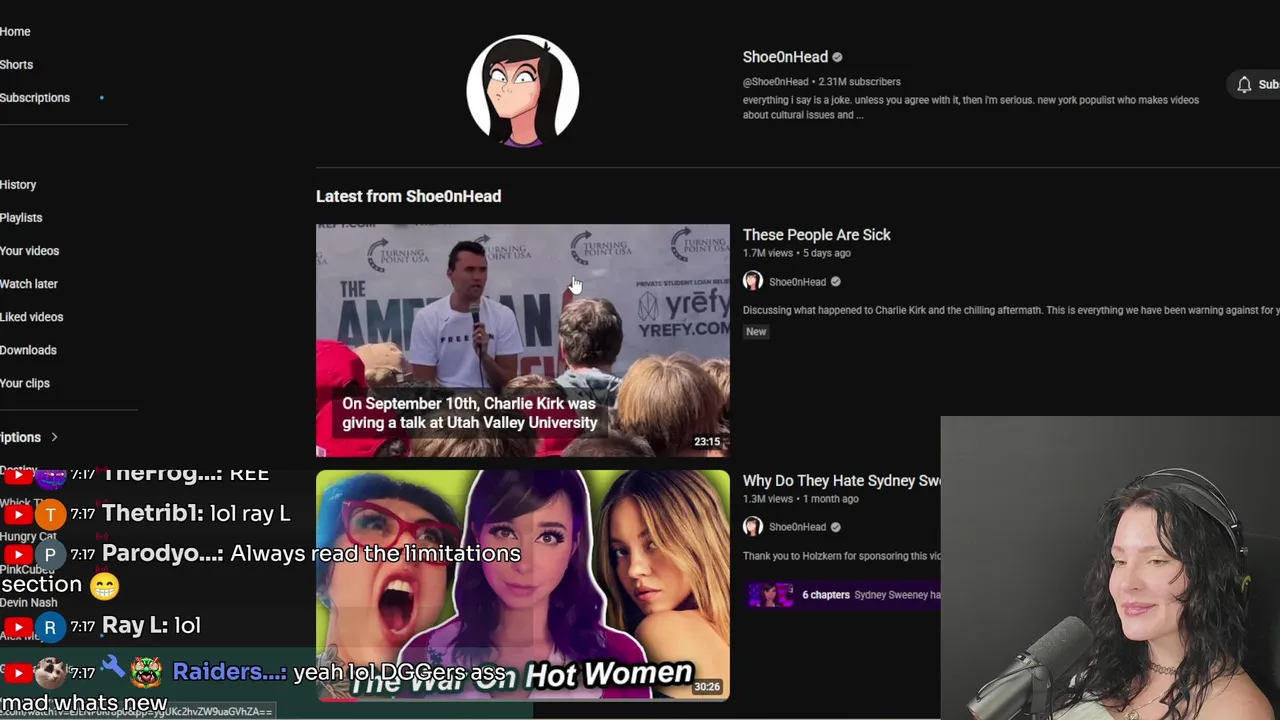The width and height of the screenshot is (1280, 720).
Task: Open Downloads in sidebar
Action: [28, 350]
